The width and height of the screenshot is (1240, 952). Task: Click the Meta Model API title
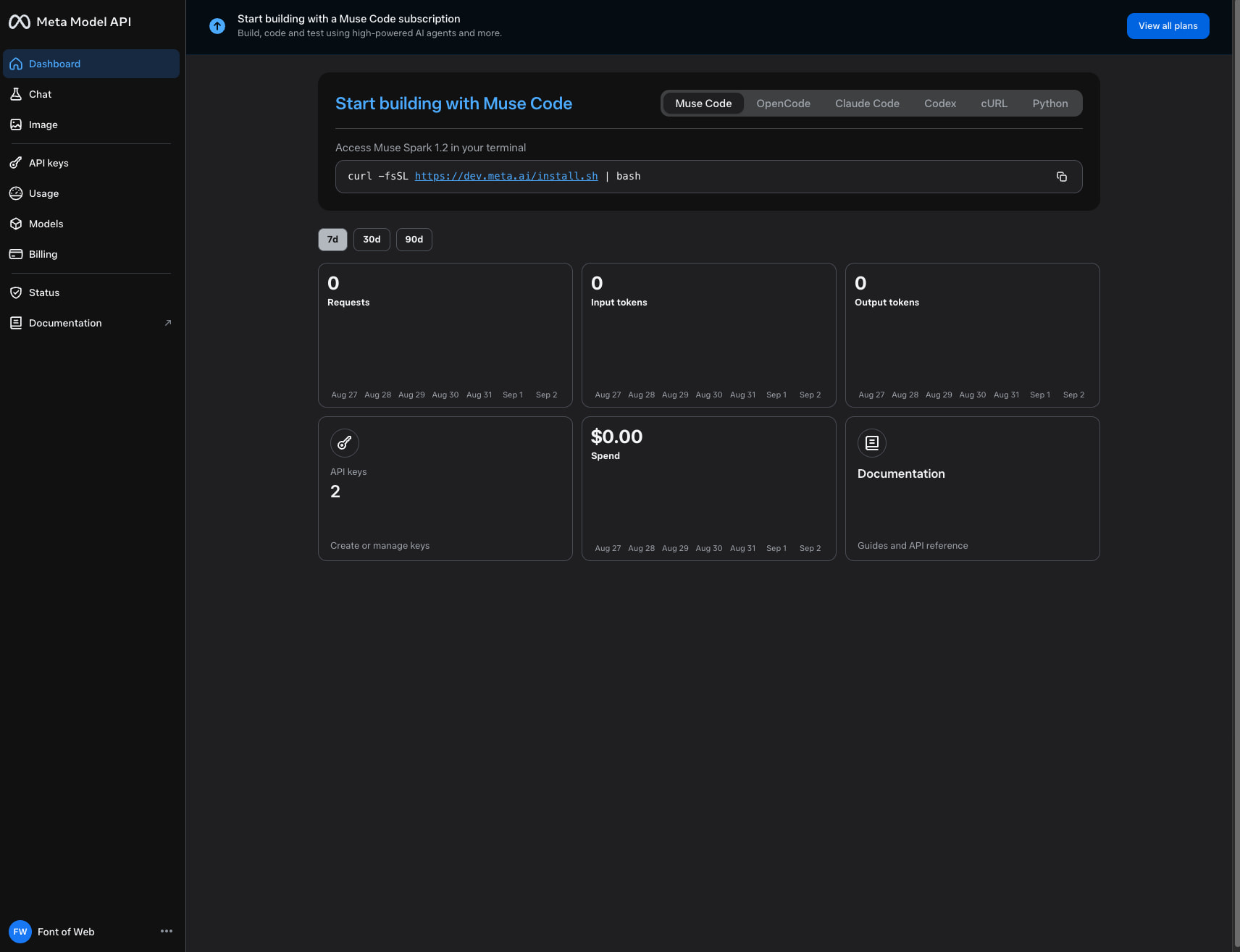point(84,22)
